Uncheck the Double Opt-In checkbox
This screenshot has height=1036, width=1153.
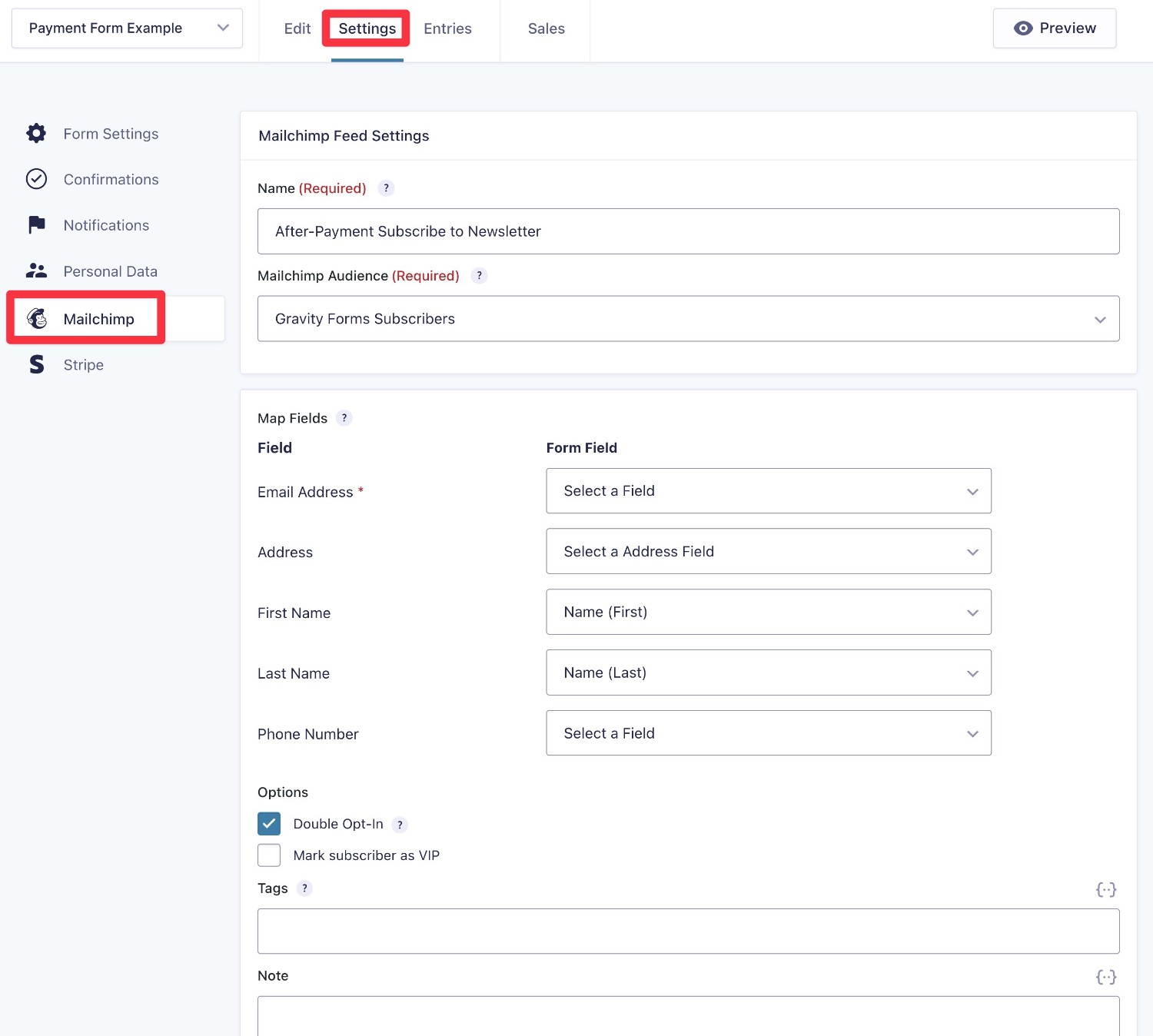click(269, 824)
